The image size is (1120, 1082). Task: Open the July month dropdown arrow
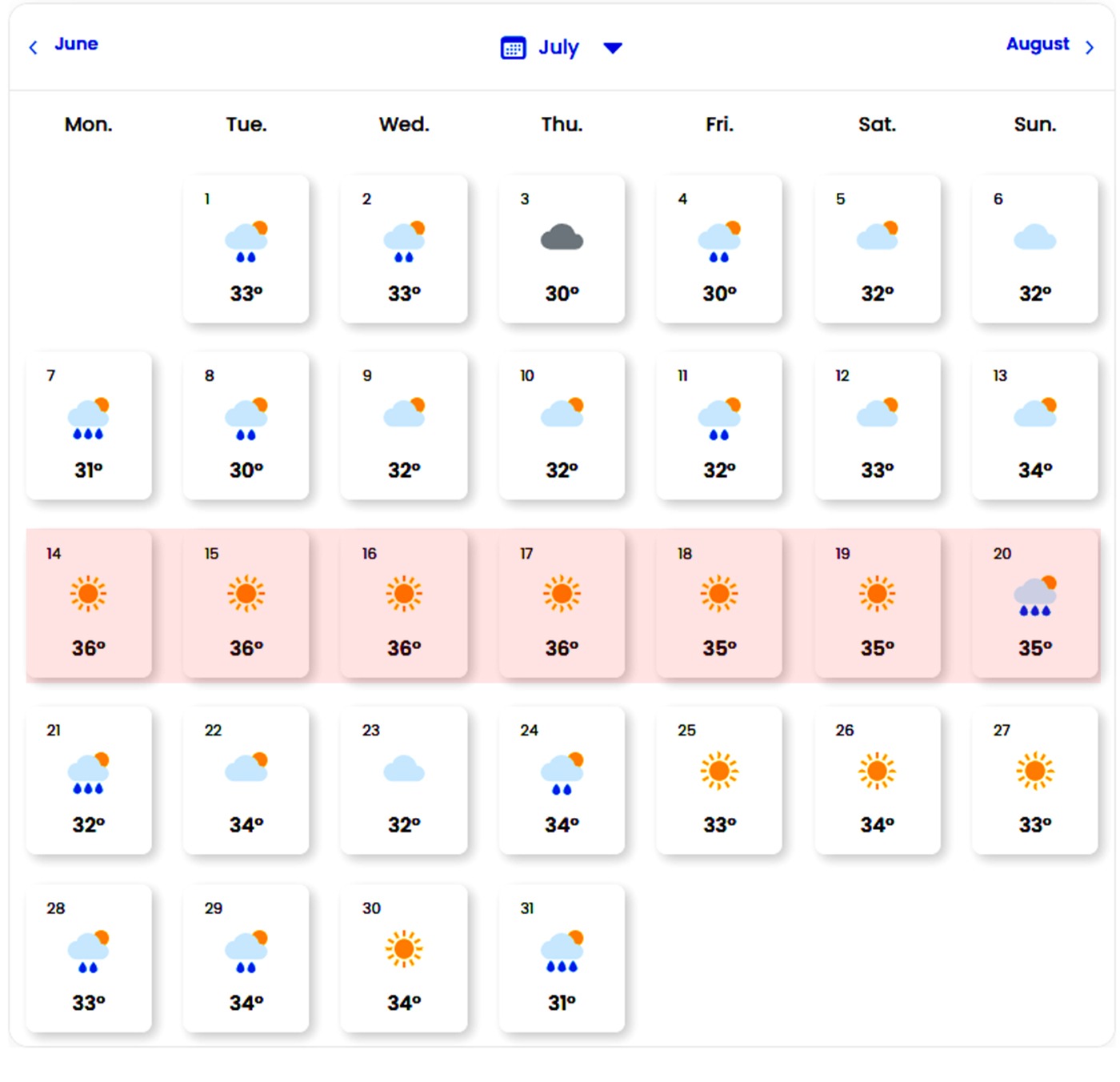(x=613, y=48)
